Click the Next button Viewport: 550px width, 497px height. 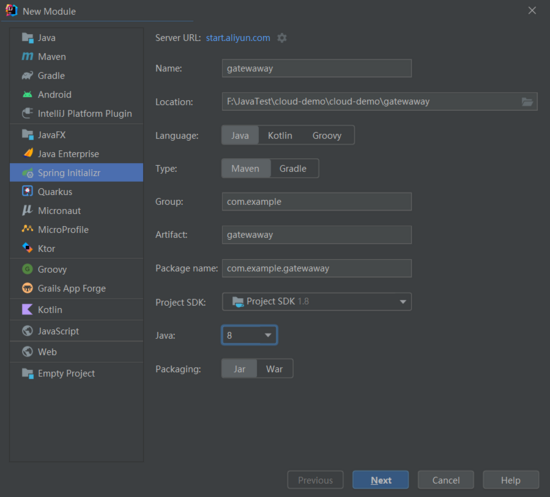[x=381, y=480]
